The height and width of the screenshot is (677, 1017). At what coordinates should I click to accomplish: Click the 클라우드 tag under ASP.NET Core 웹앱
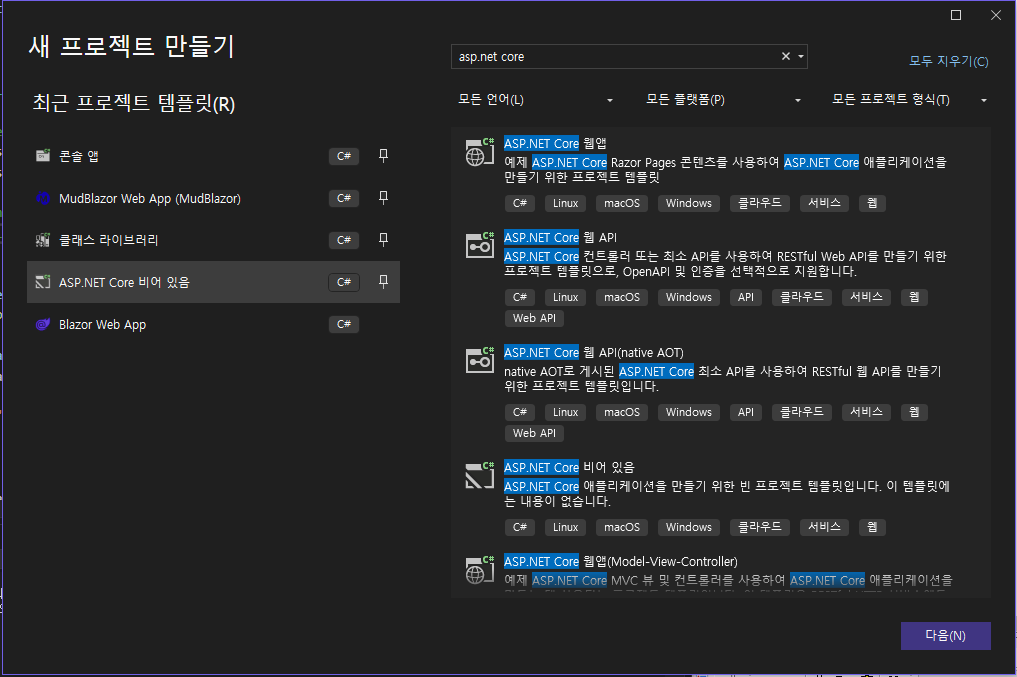[760, 203]
